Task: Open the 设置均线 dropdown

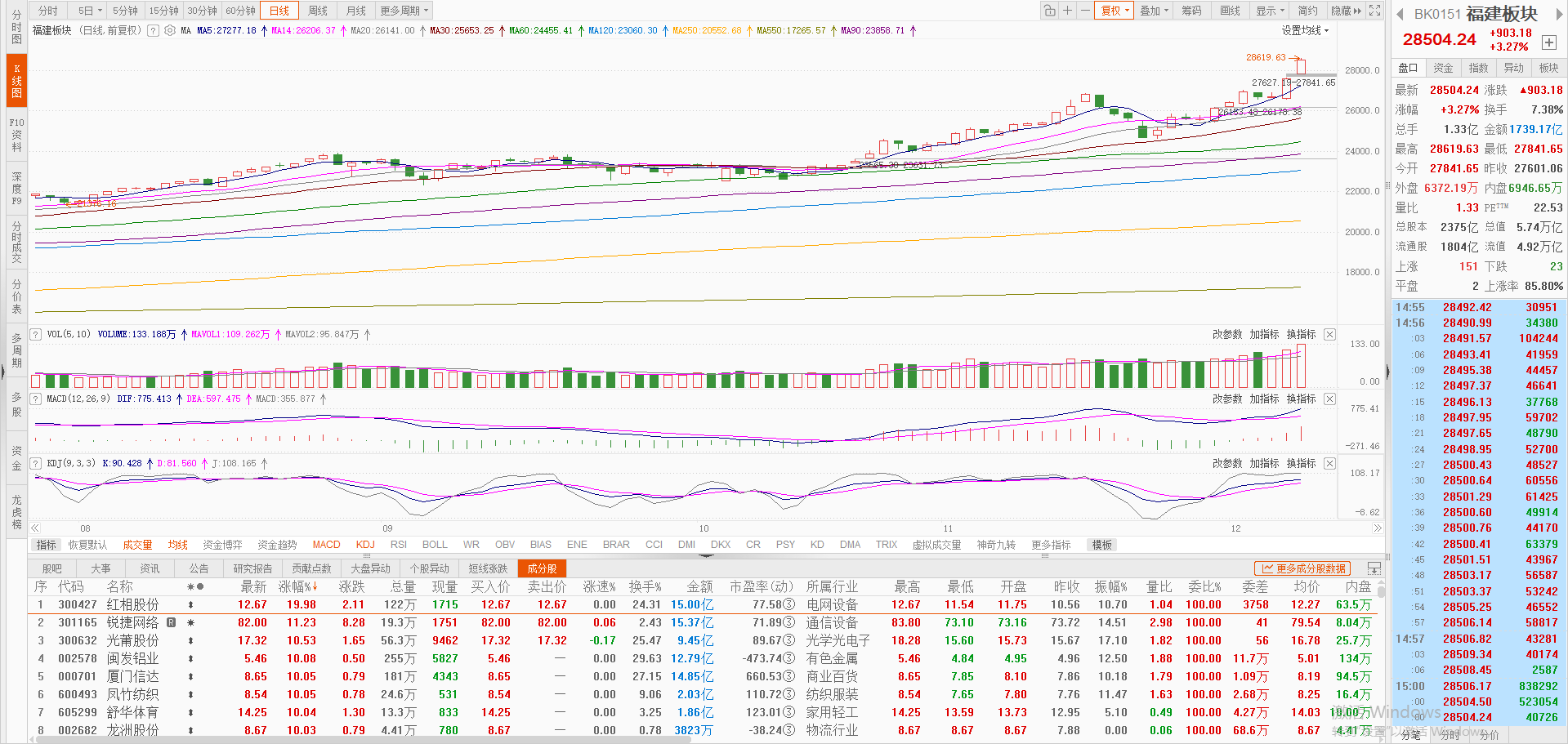Action: tap(1305, 30)
